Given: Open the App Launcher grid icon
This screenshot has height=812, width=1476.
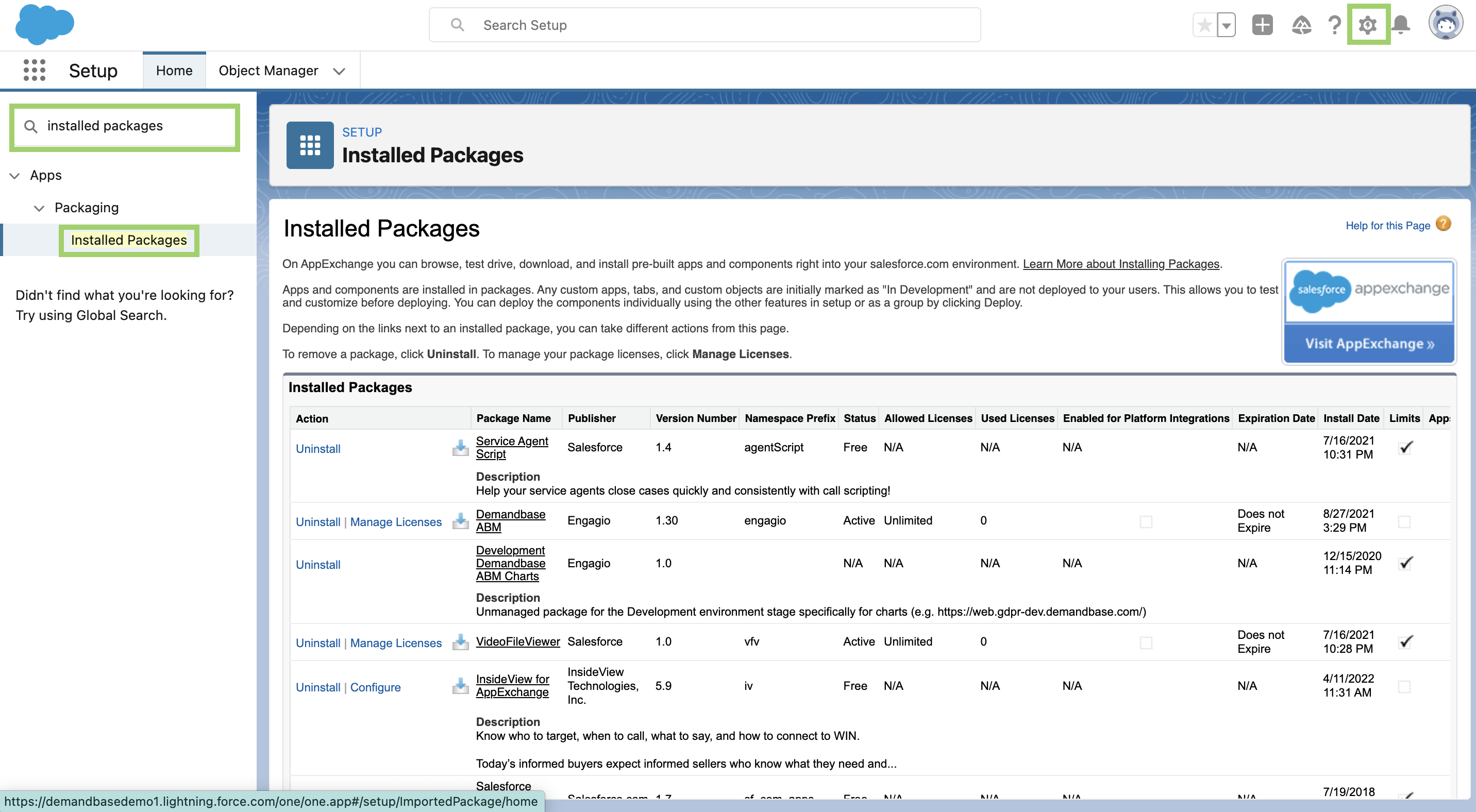Looking at the screenshot, I should [35, 71].
